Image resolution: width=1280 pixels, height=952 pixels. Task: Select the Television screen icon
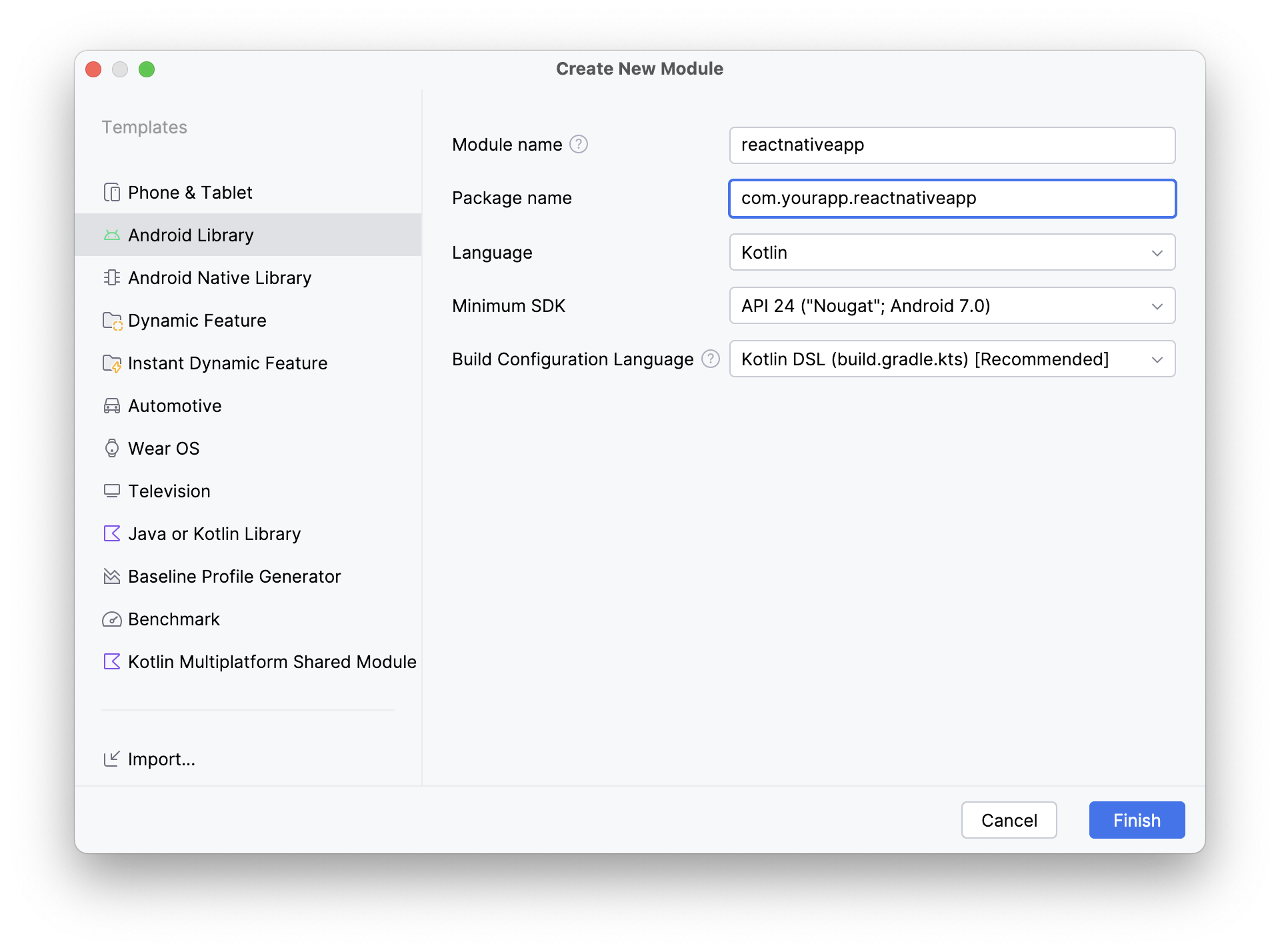(112, 491)
